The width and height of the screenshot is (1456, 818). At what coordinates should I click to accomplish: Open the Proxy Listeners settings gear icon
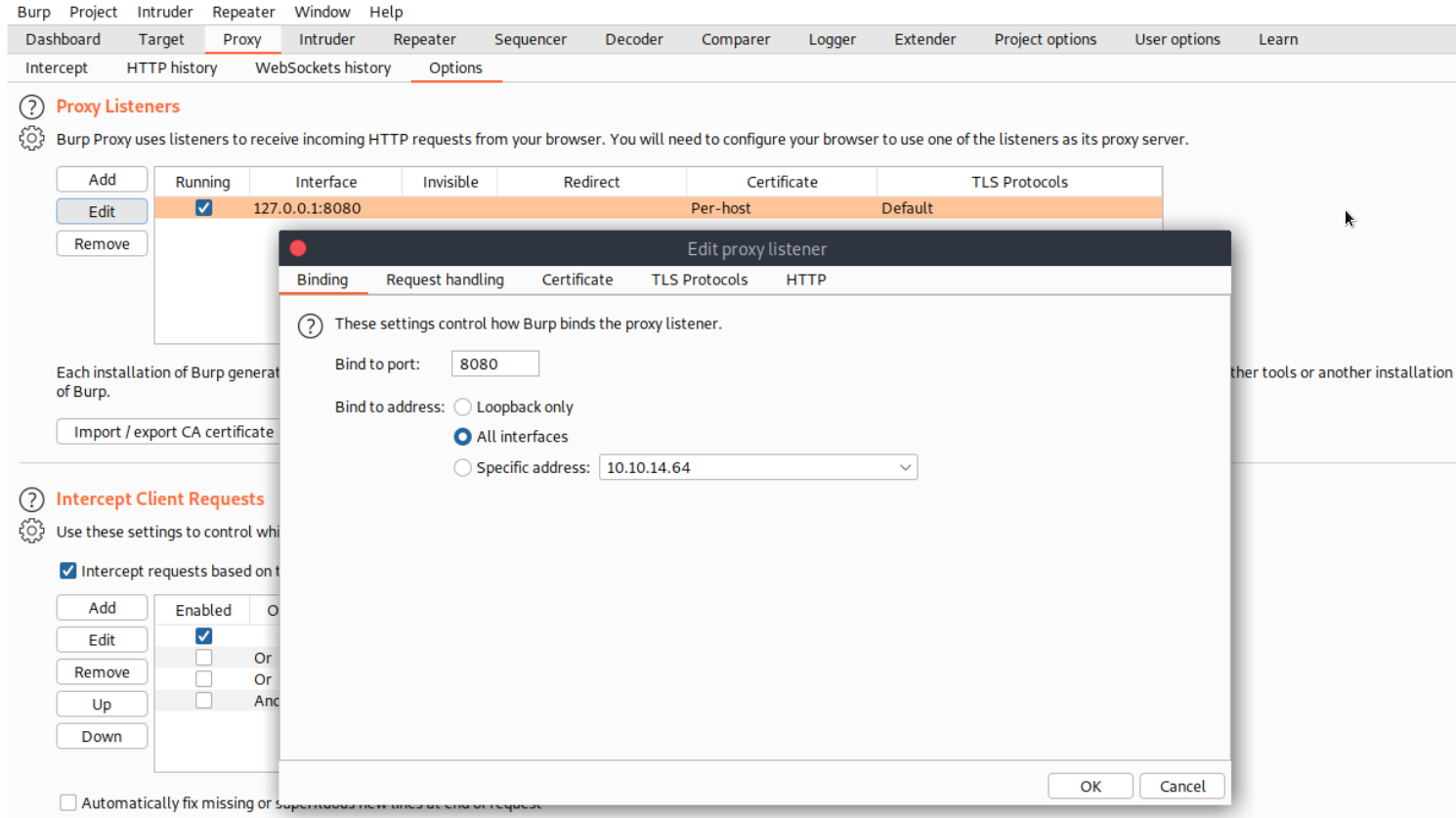point(31,139)
